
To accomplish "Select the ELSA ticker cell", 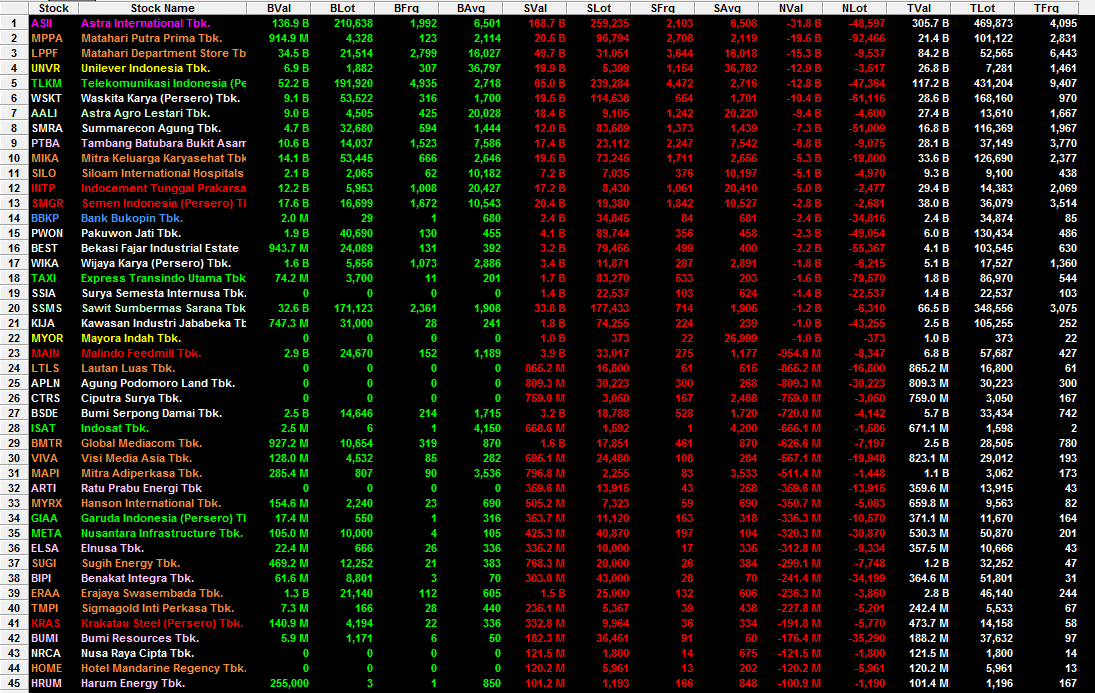I will (45, 549).
